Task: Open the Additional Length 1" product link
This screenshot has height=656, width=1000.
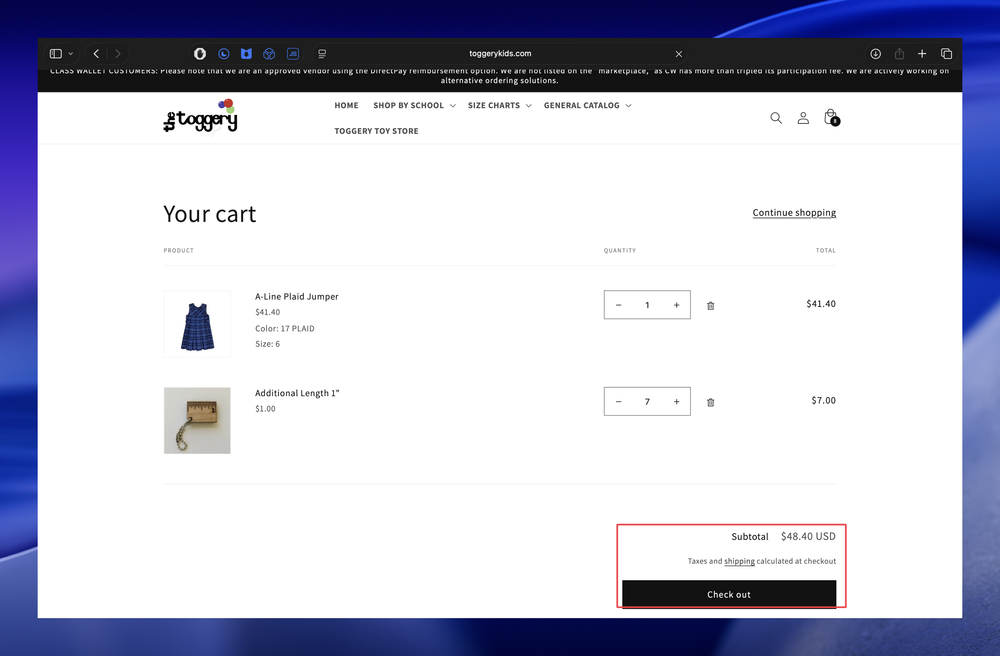Action: (297, 393)
